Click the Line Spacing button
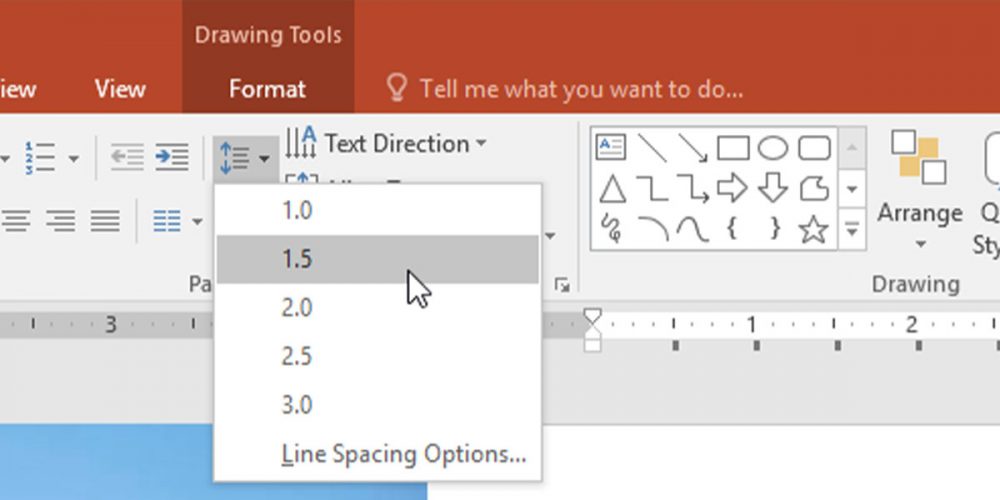The width and height of the screenshot is (1000, 500). [243, 157]
